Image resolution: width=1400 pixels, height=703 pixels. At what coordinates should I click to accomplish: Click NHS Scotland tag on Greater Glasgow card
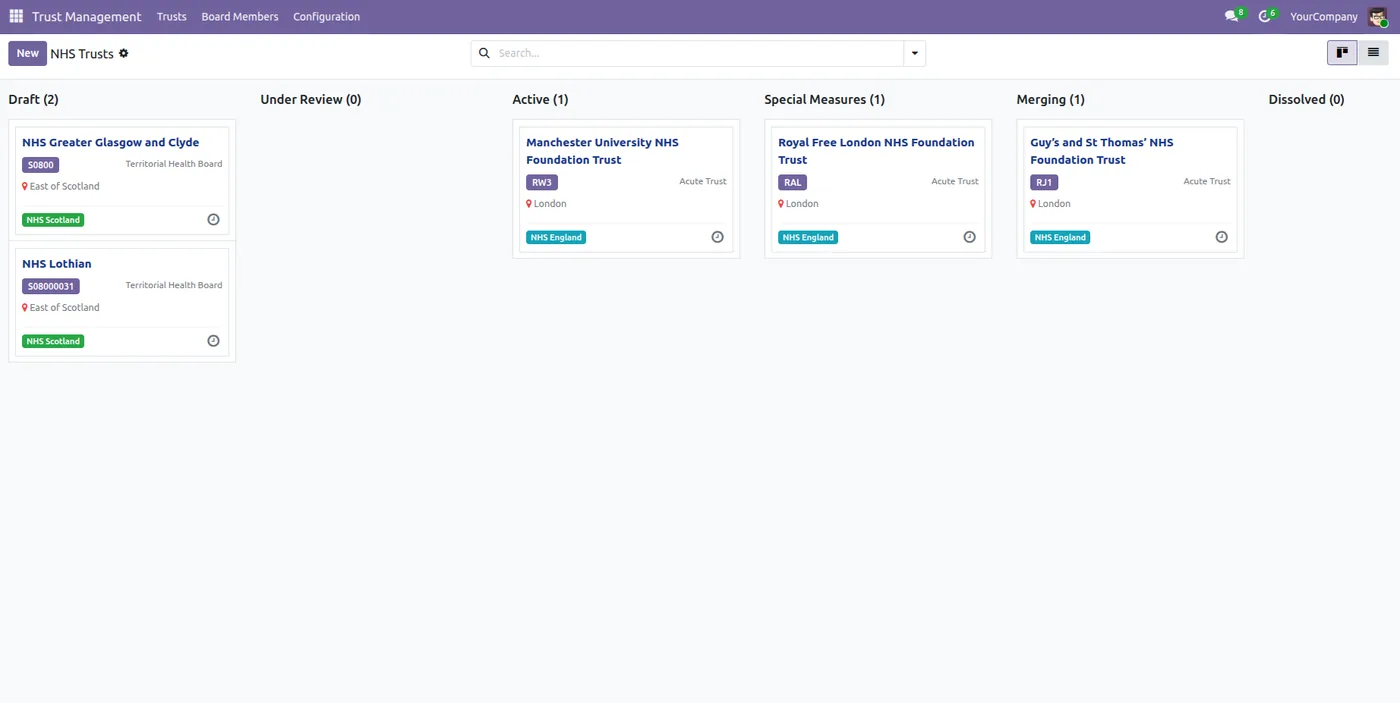53,220
